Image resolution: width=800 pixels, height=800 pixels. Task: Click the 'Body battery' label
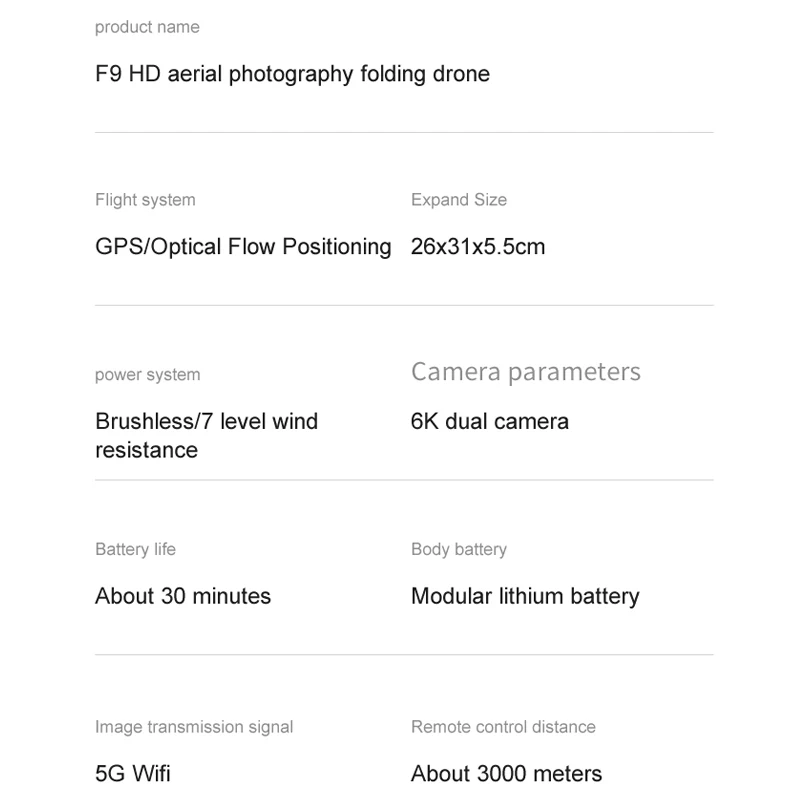[x=459, y=549]
